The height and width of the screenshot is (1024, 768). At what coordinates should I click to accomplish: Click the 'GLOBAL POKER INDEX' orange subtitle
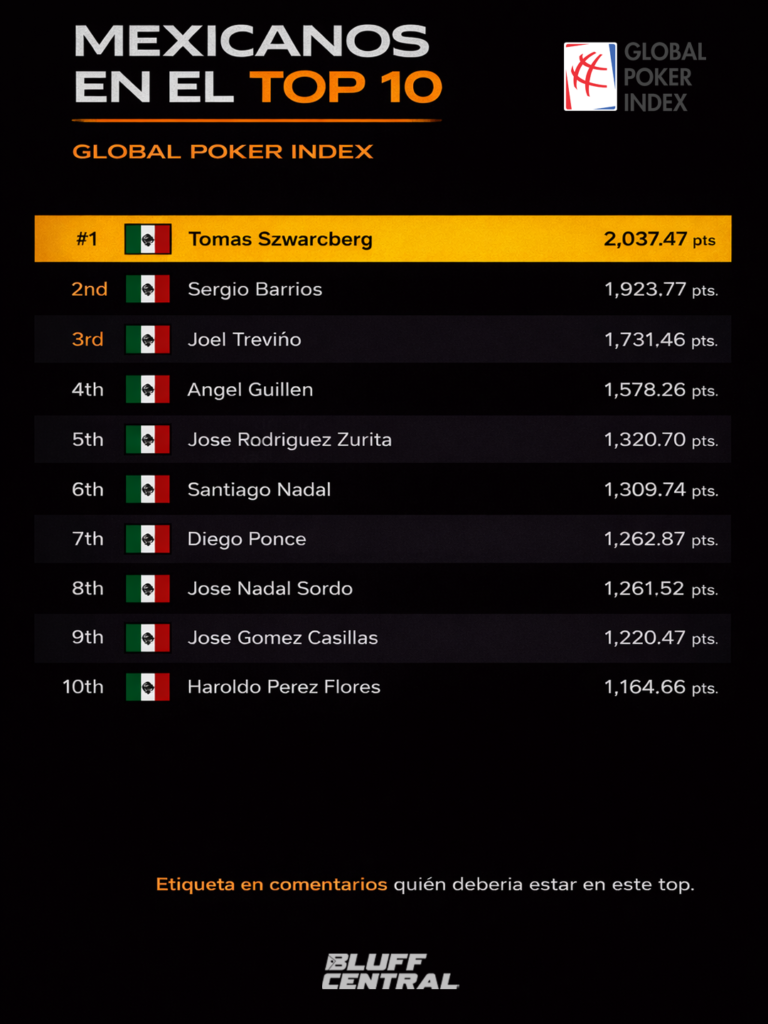click(x=223, y=152)
